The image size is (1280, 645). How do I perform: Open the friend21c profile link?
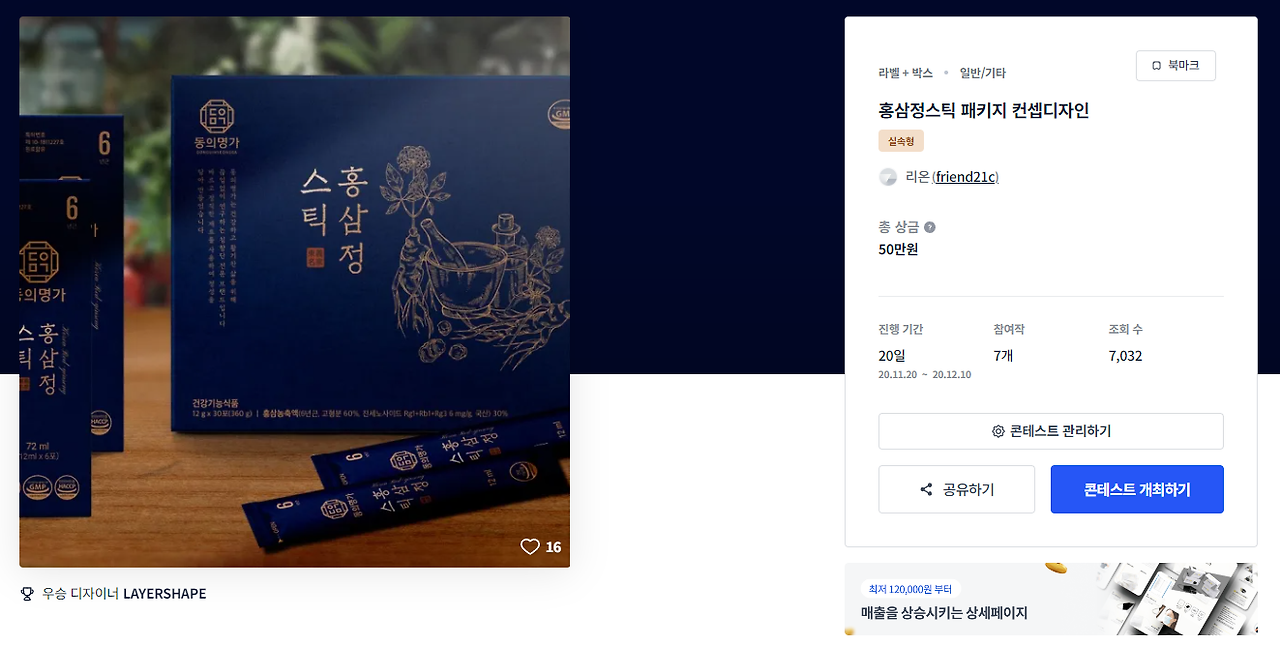[965, 177]
